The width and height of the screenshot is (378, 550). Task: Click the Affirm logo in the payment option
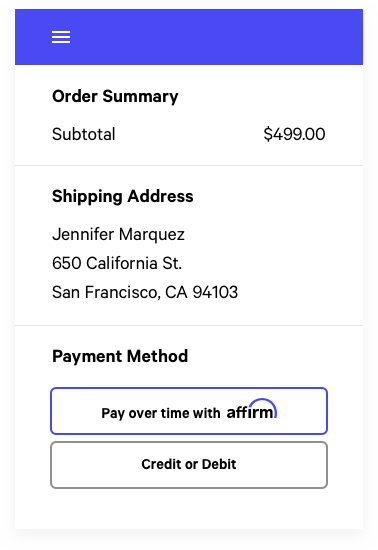(x=252, y=409)
